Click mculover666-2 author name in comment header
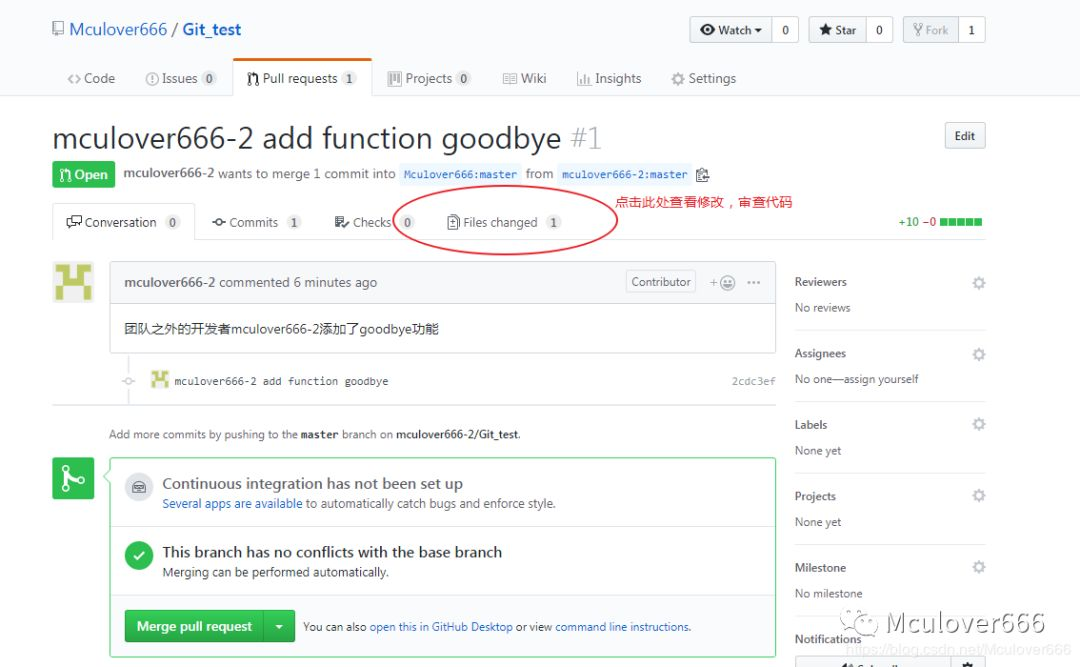This screenshot has height=667, width=1080. (169, 282)
